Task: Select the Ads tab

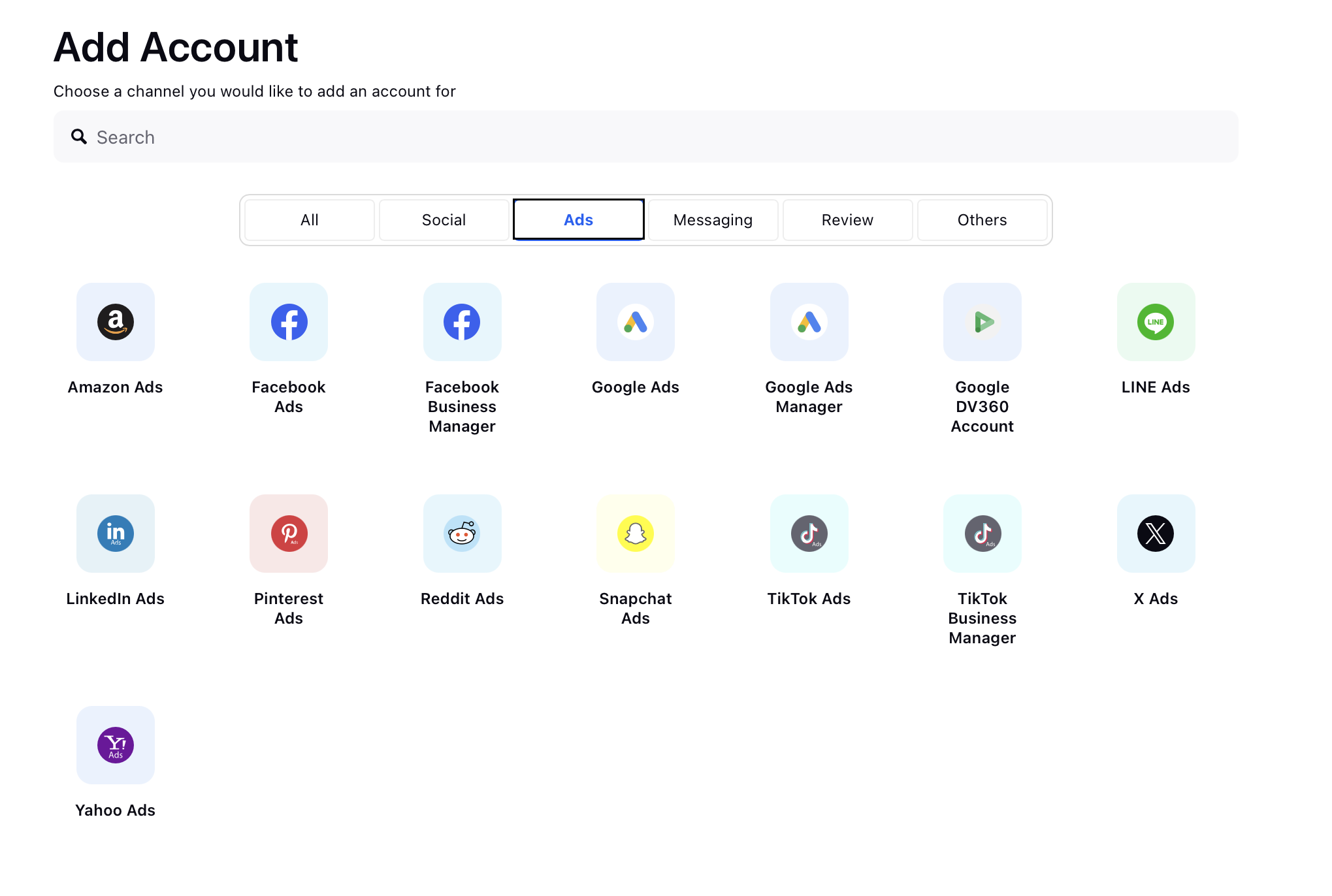Action: pyautogui.click(x=579, y=220)
